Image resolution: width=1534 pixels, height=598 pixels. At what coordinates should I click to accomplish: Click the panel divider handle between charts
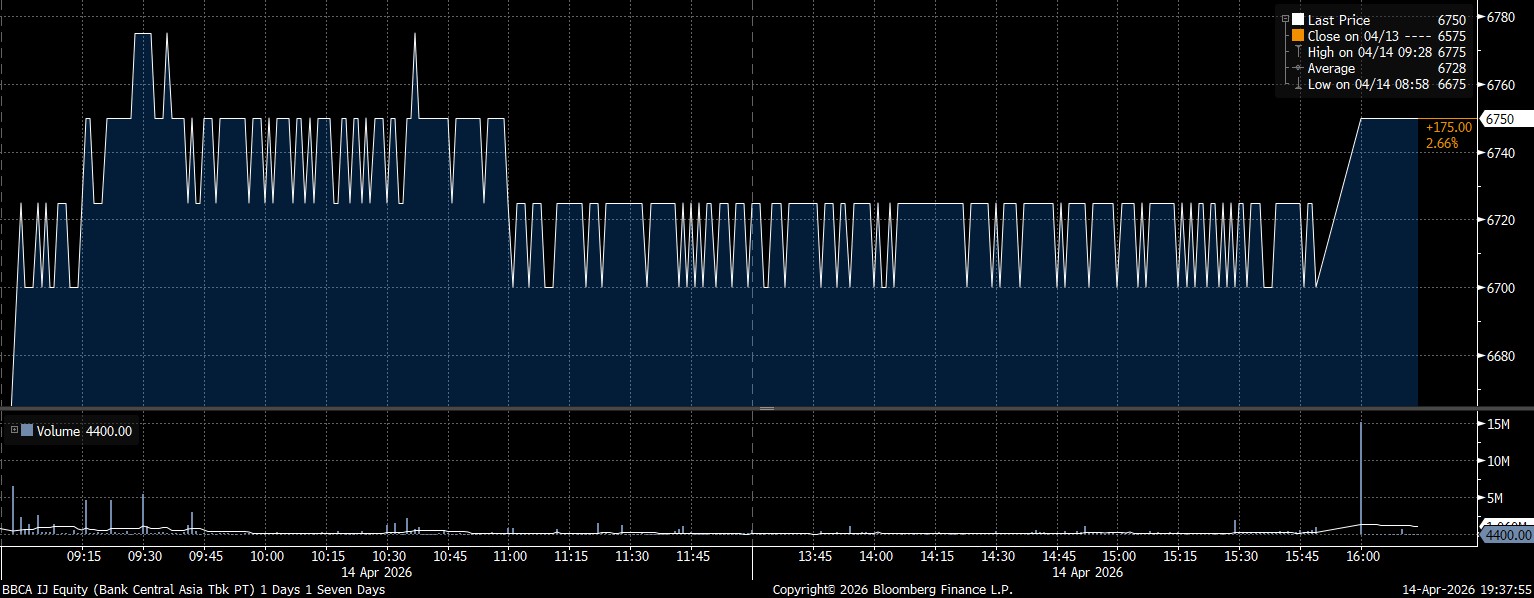(x=767, y=408)
